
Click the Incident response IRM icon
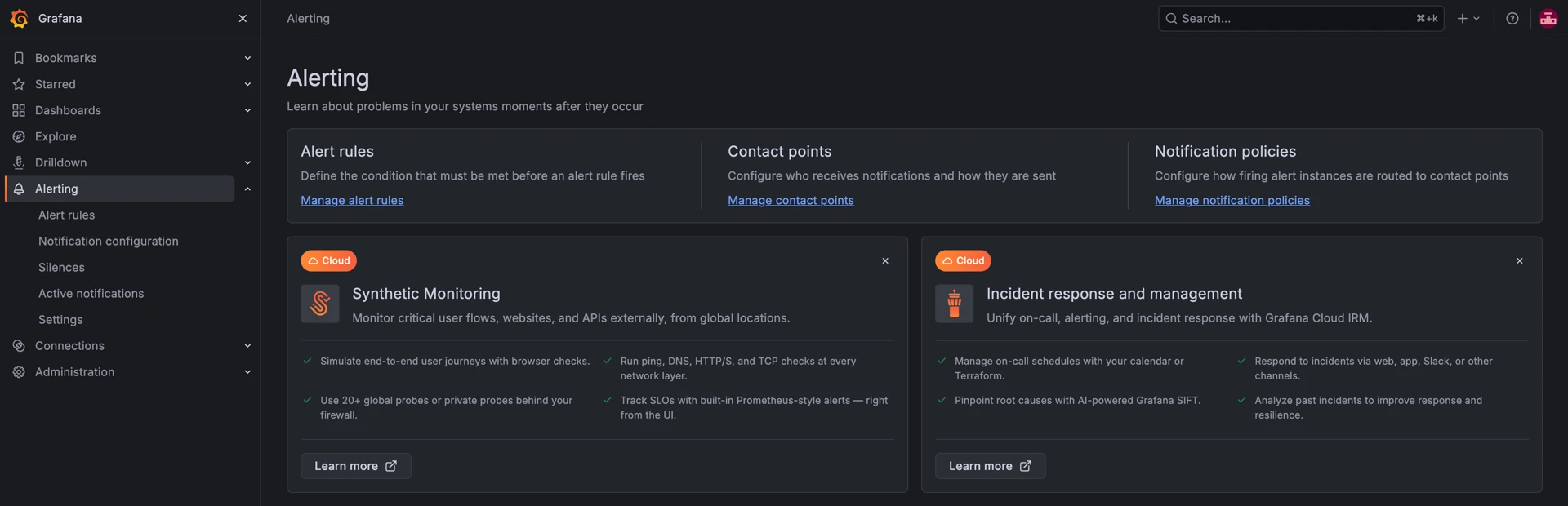tap(955, 304)
